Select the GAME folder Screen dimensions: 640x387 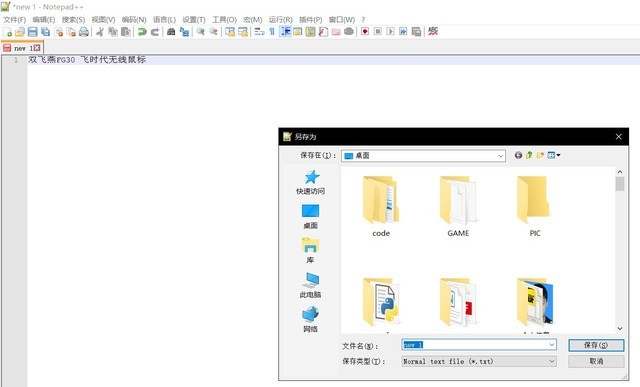(458, 206)
